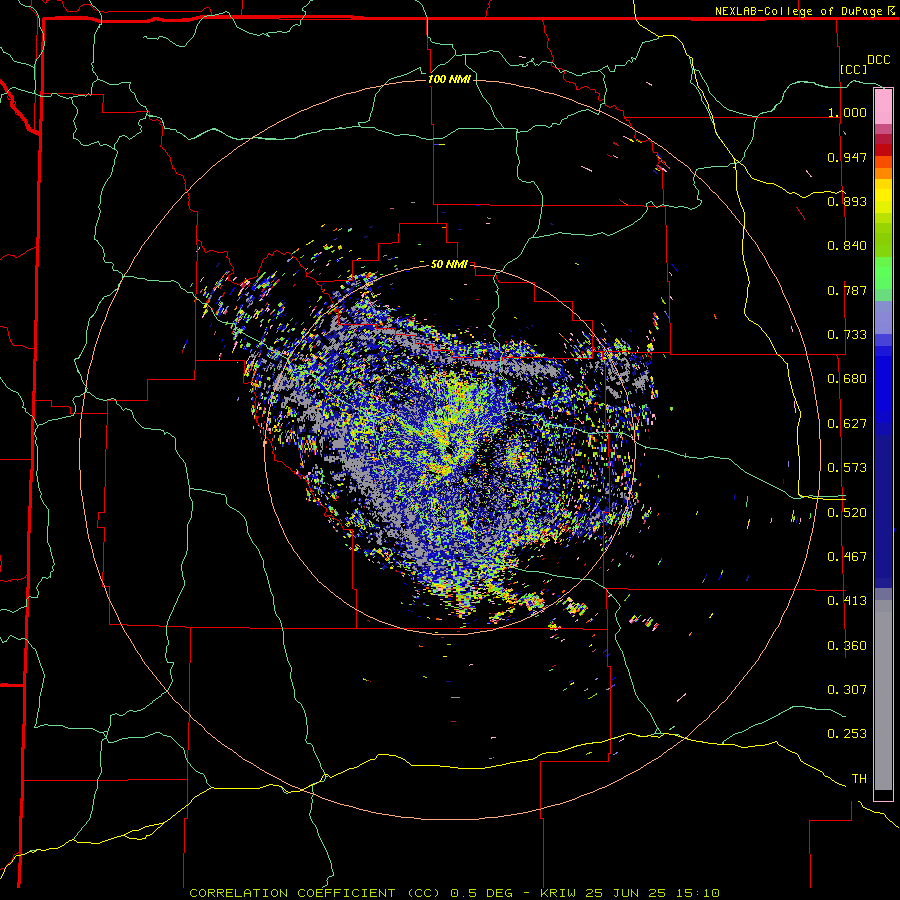Select the 0.680 legend value

[847, 379]
